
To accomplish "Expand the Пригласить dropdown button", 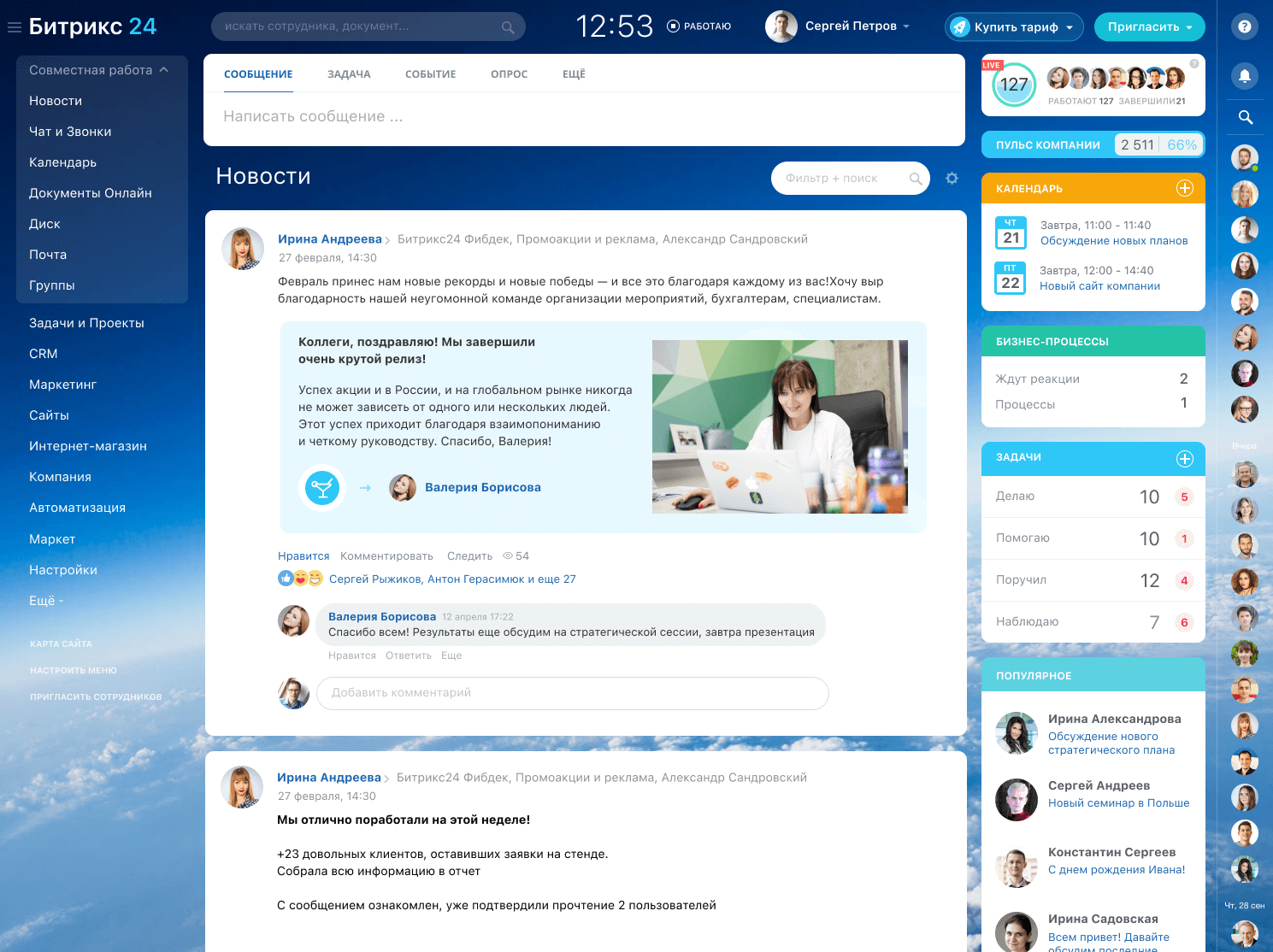I will (x=1149, y=27).
